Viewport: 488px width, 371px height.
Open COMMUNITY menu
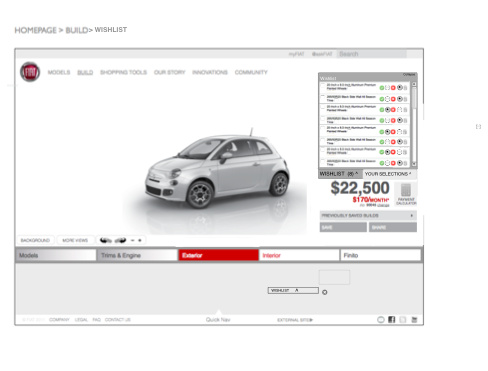pyautogui.click(x=251, y=72)
